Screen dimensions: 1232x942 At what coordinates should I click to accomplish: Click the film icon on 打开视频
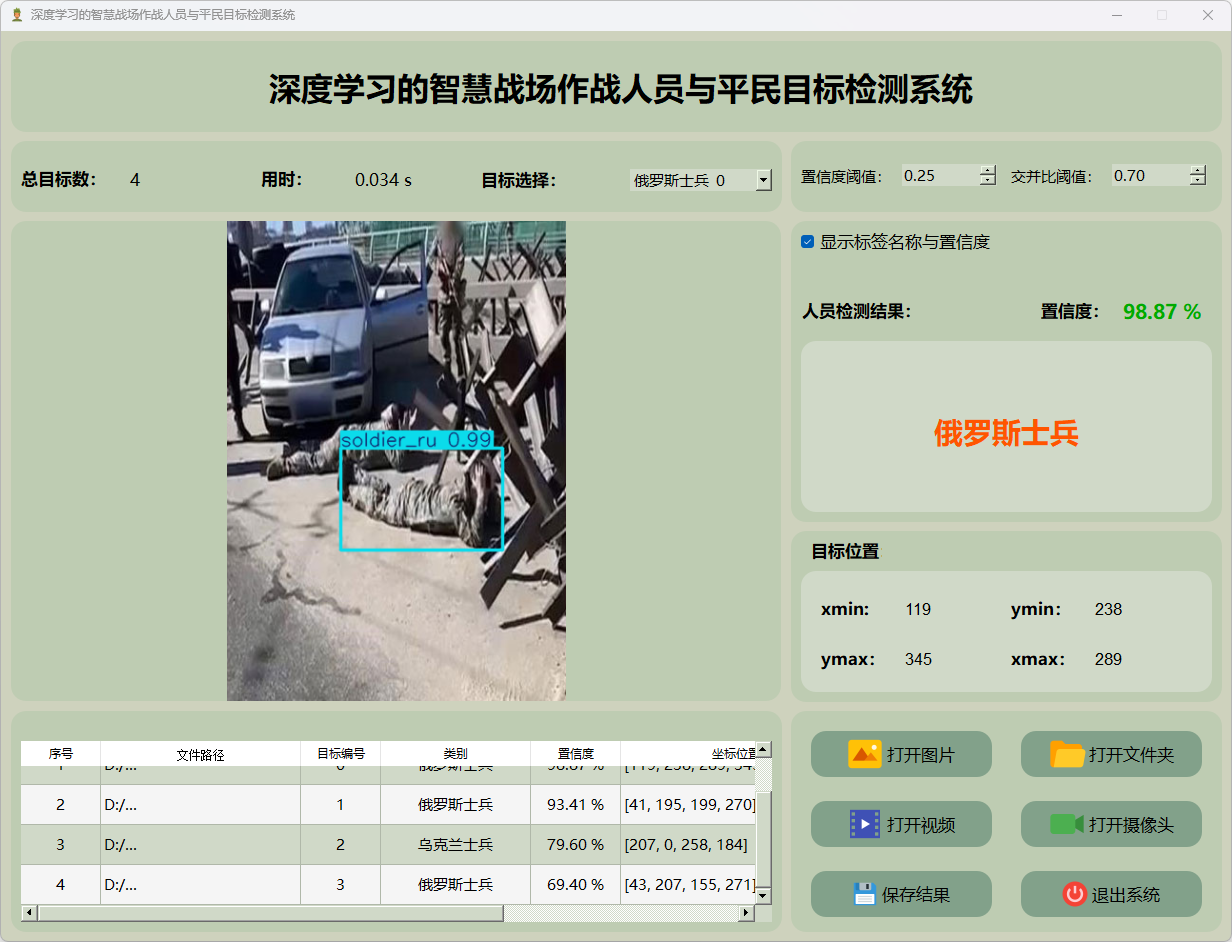click(864, 824)
